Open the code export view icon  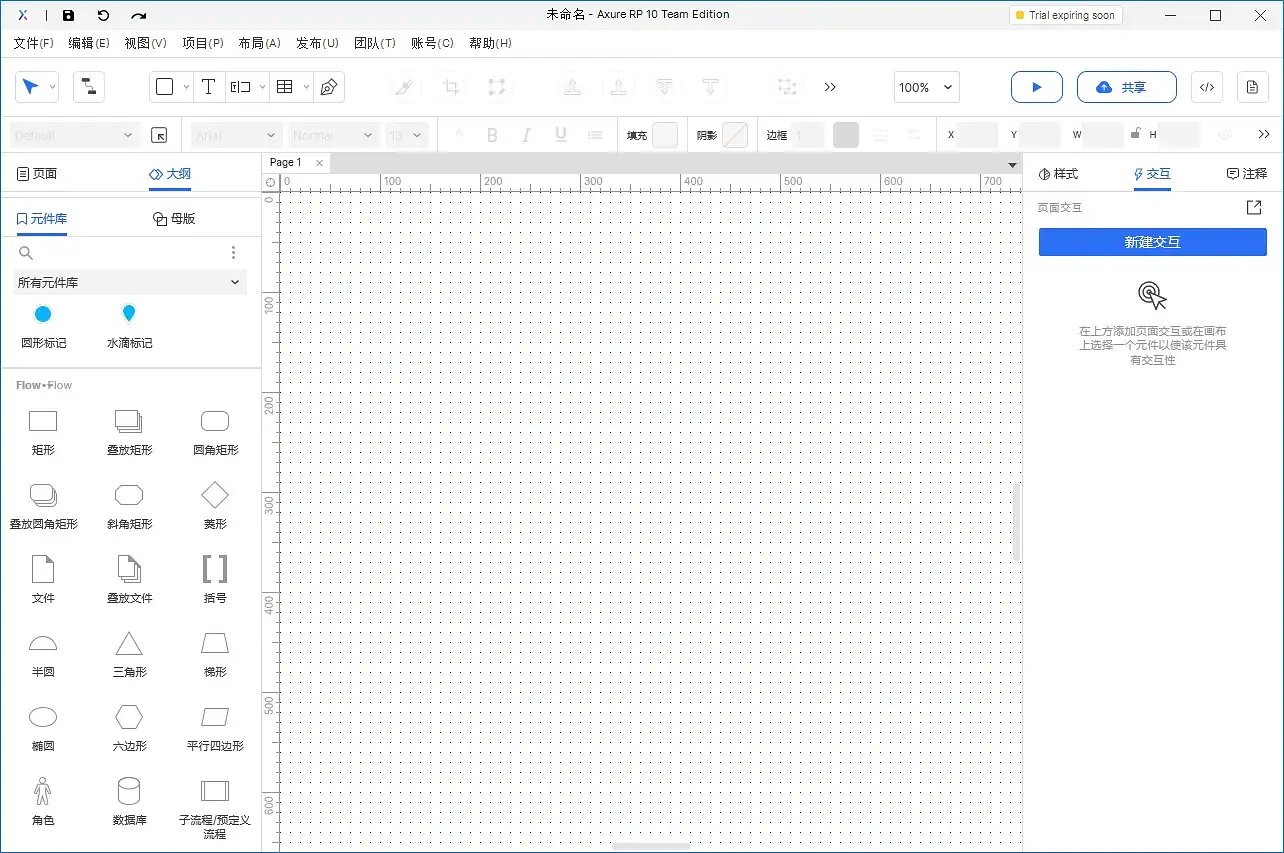tap(1206, 87)
